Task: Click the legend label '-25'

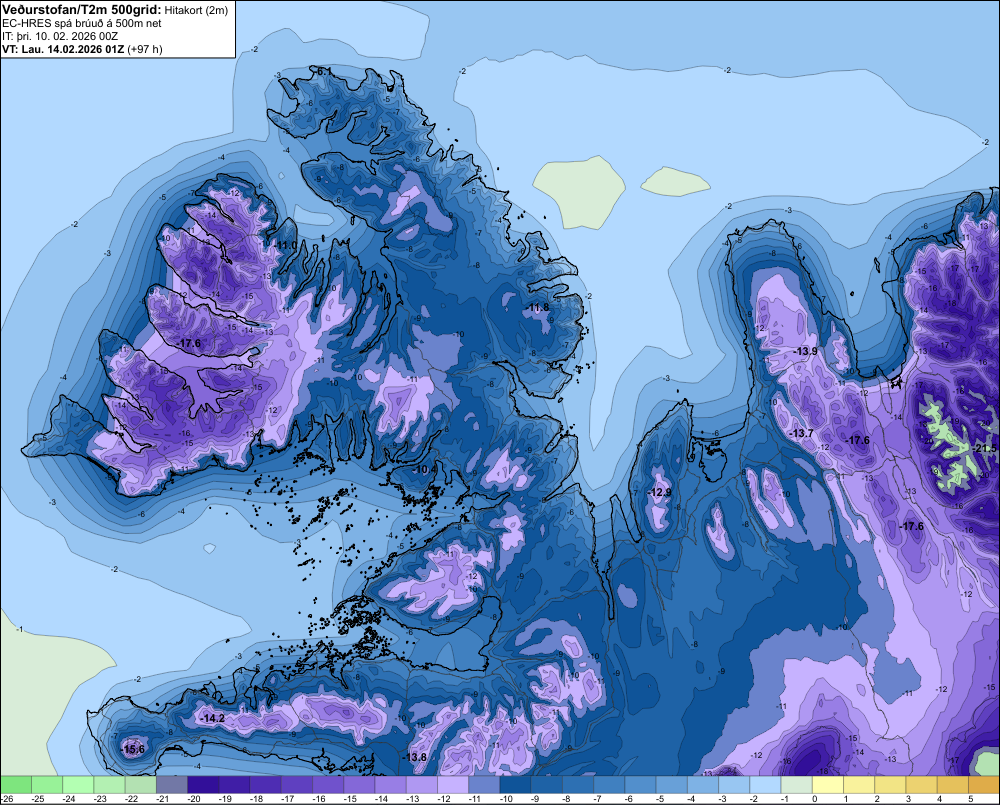Action: [x=38, y=799]
